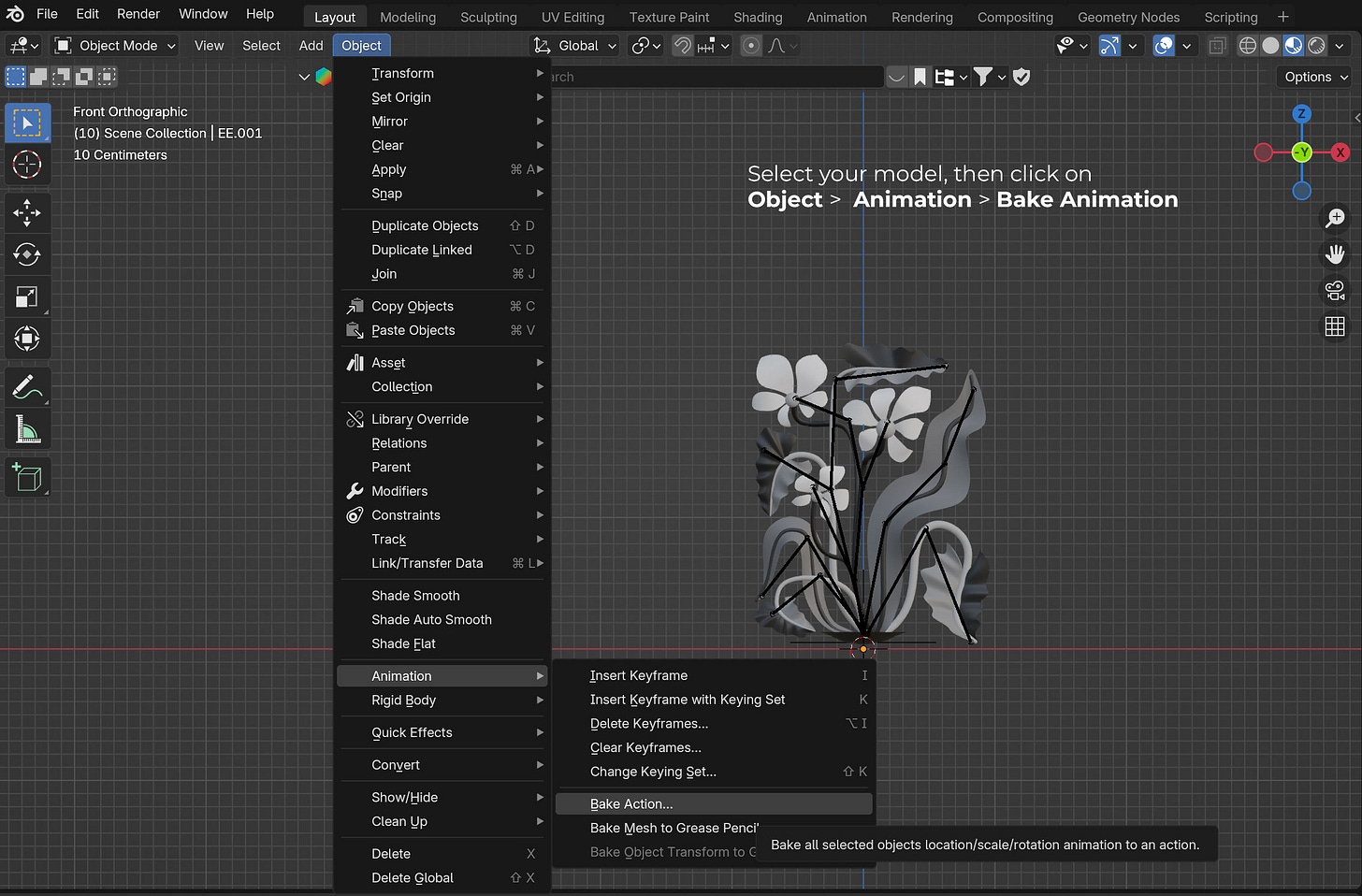Viewport: 1362px width, 896px height.
Task: Click Insert Keyframe menu entry
Action: (x=639, y=675)
